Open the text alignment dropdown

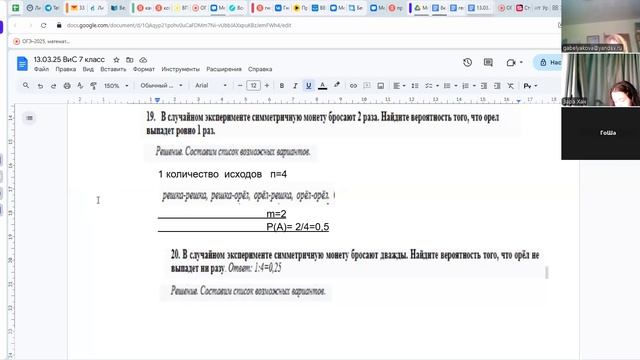(399, 86)
